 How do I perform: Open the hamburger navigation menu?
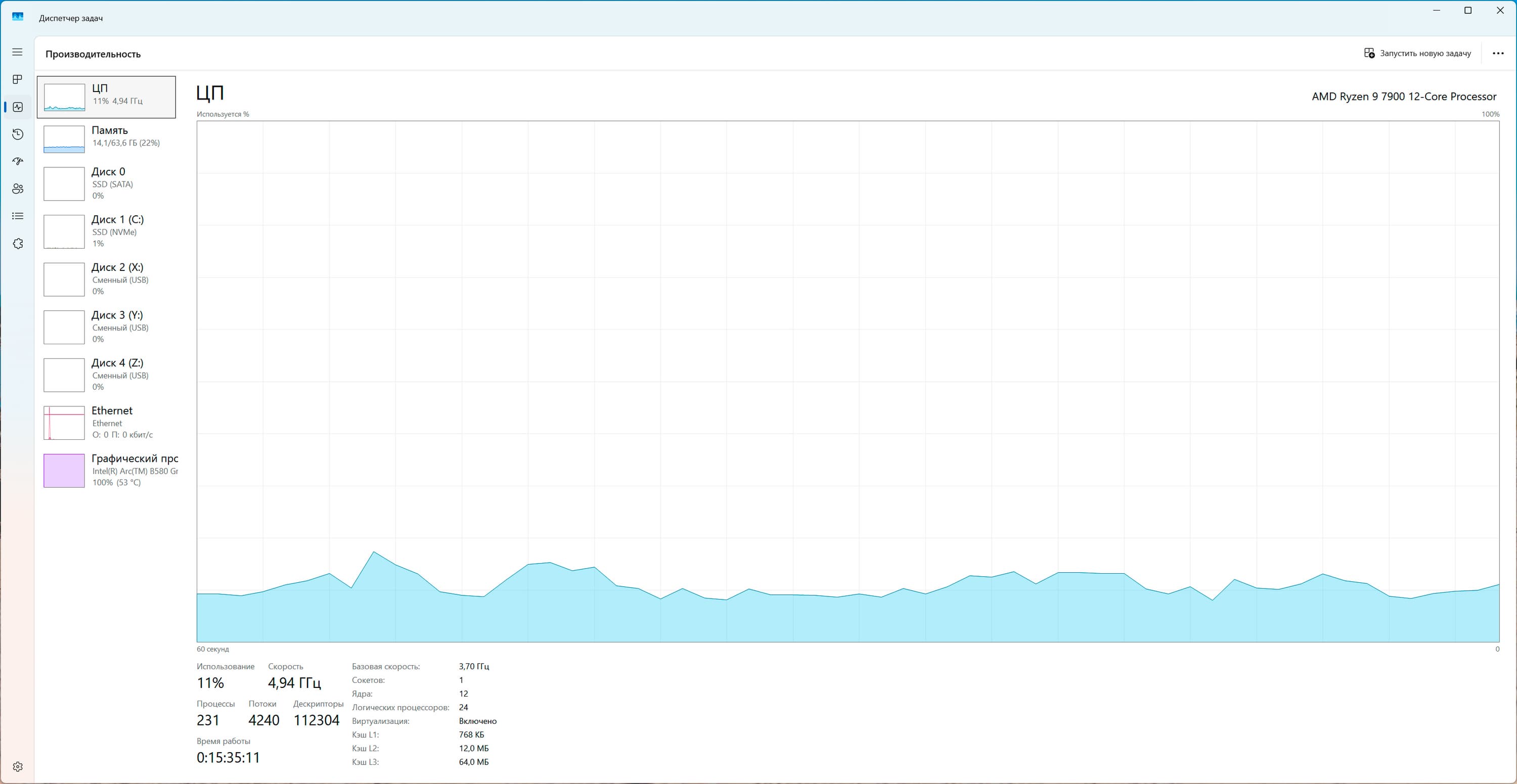click(17, 53)
